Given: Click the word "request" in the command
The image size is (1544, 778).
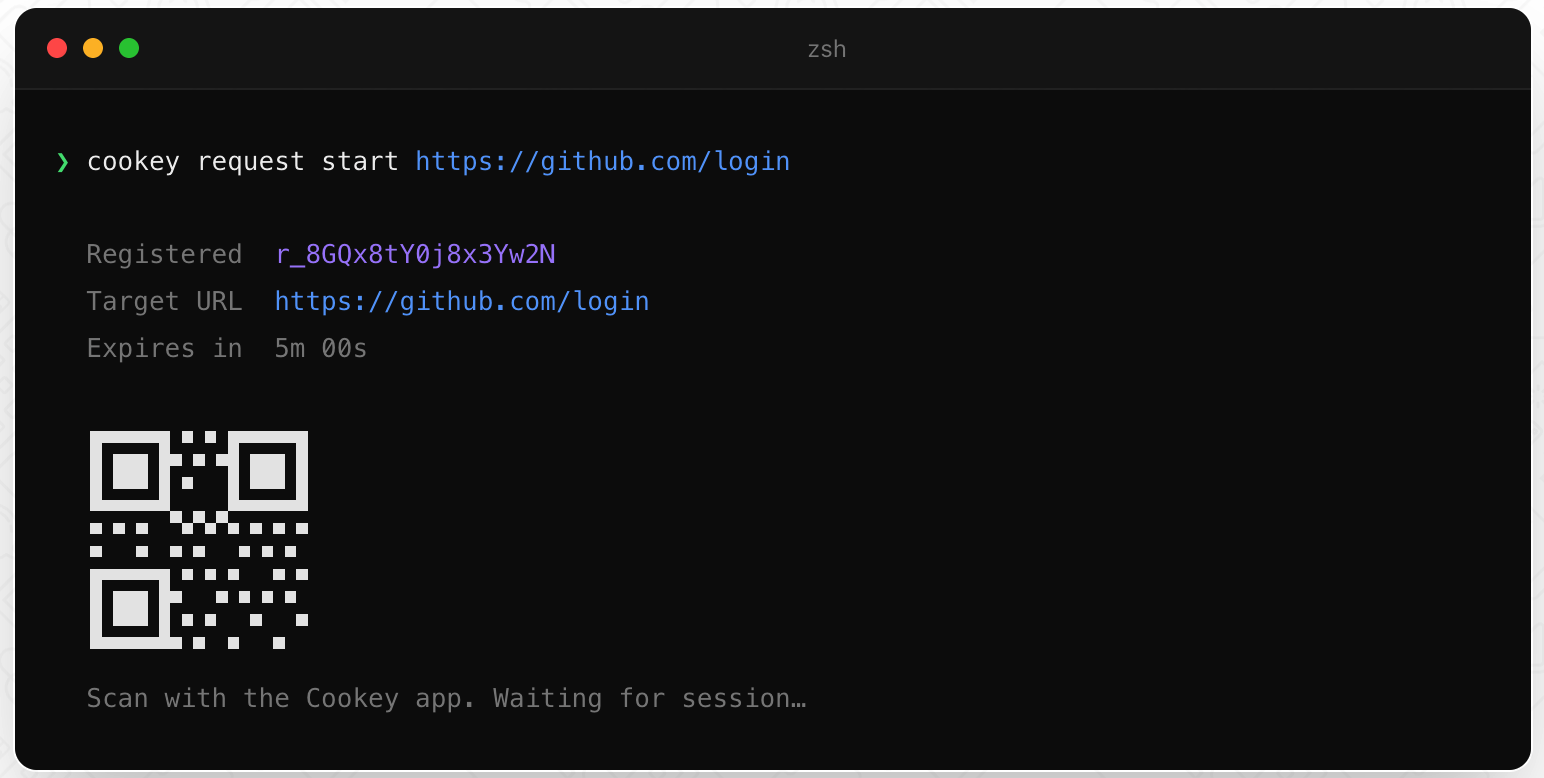Looking at the screenshot, I should pos(251,162).
